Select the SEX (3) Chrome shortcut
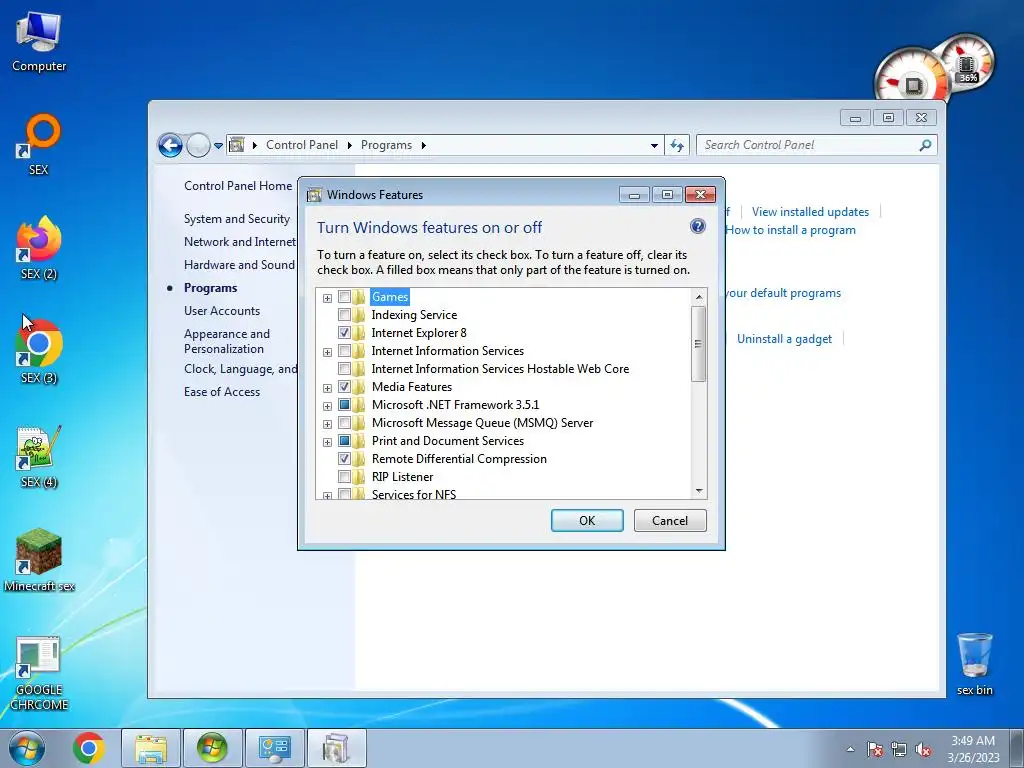The width and height of the screenshot is (1024, 768). click(x=39, y=351)
